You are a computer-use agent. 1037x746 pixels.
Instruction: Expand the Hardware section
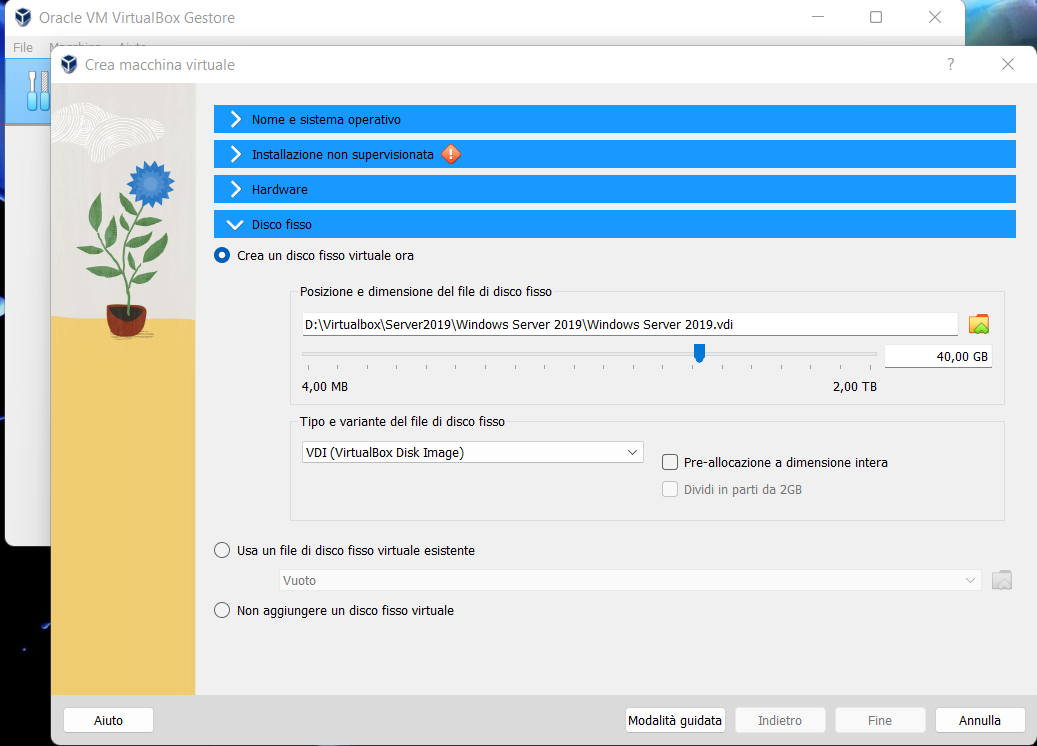point(614,189)
